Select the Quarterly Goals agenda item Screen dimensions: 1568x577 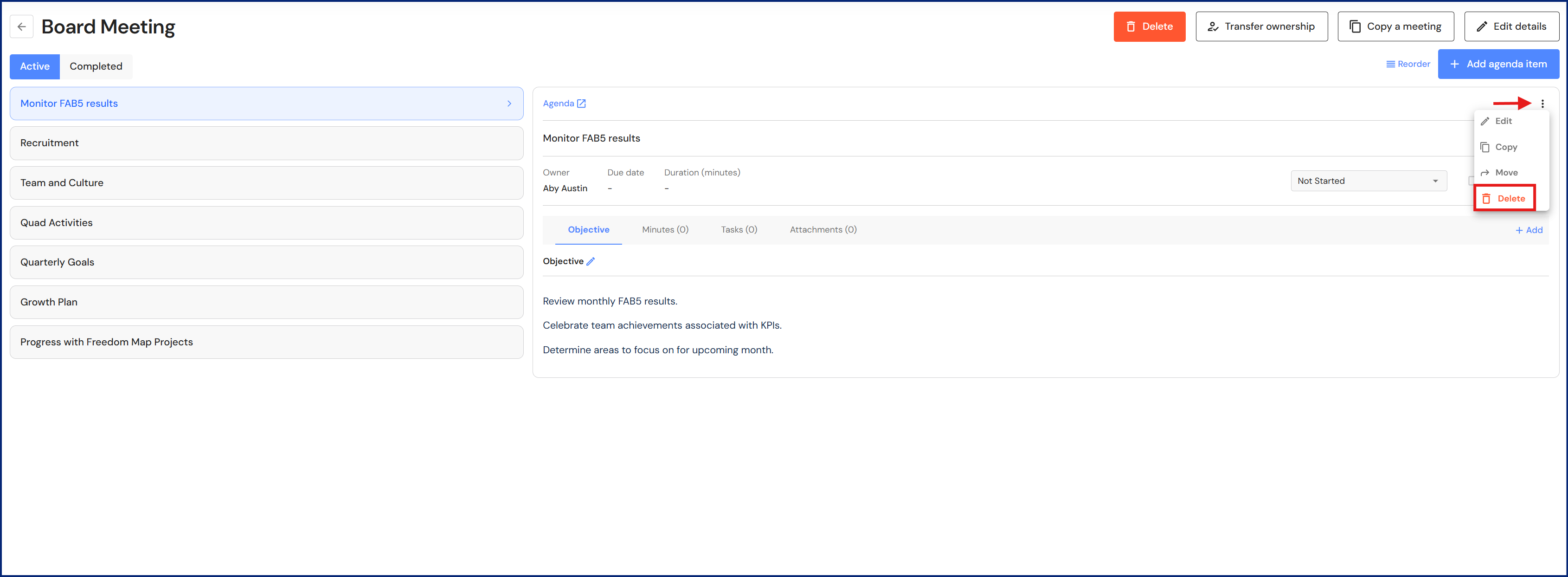click(x=266, y=263)
